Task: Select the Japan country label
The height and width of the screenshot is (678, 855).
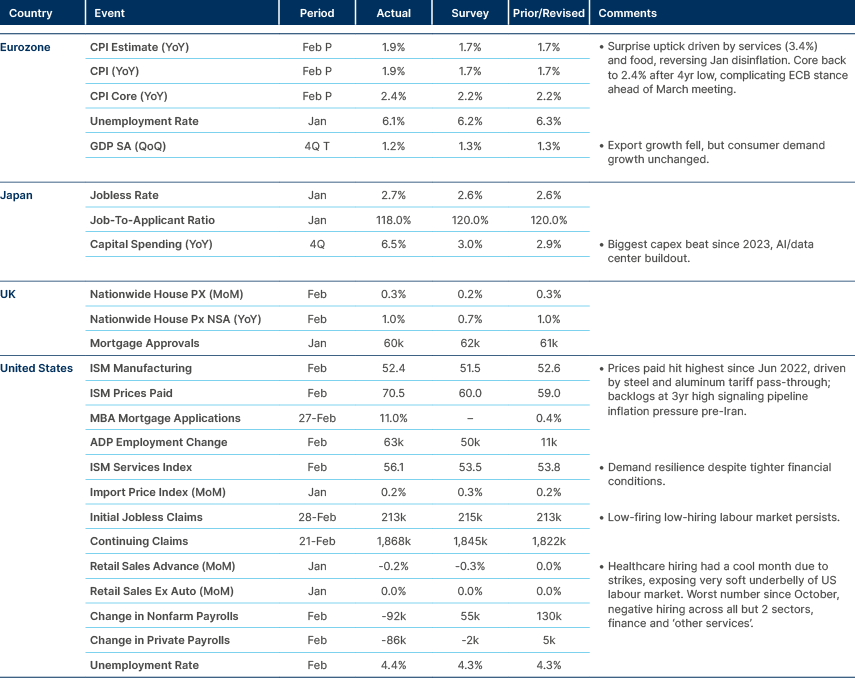Action: coord(16,196)
